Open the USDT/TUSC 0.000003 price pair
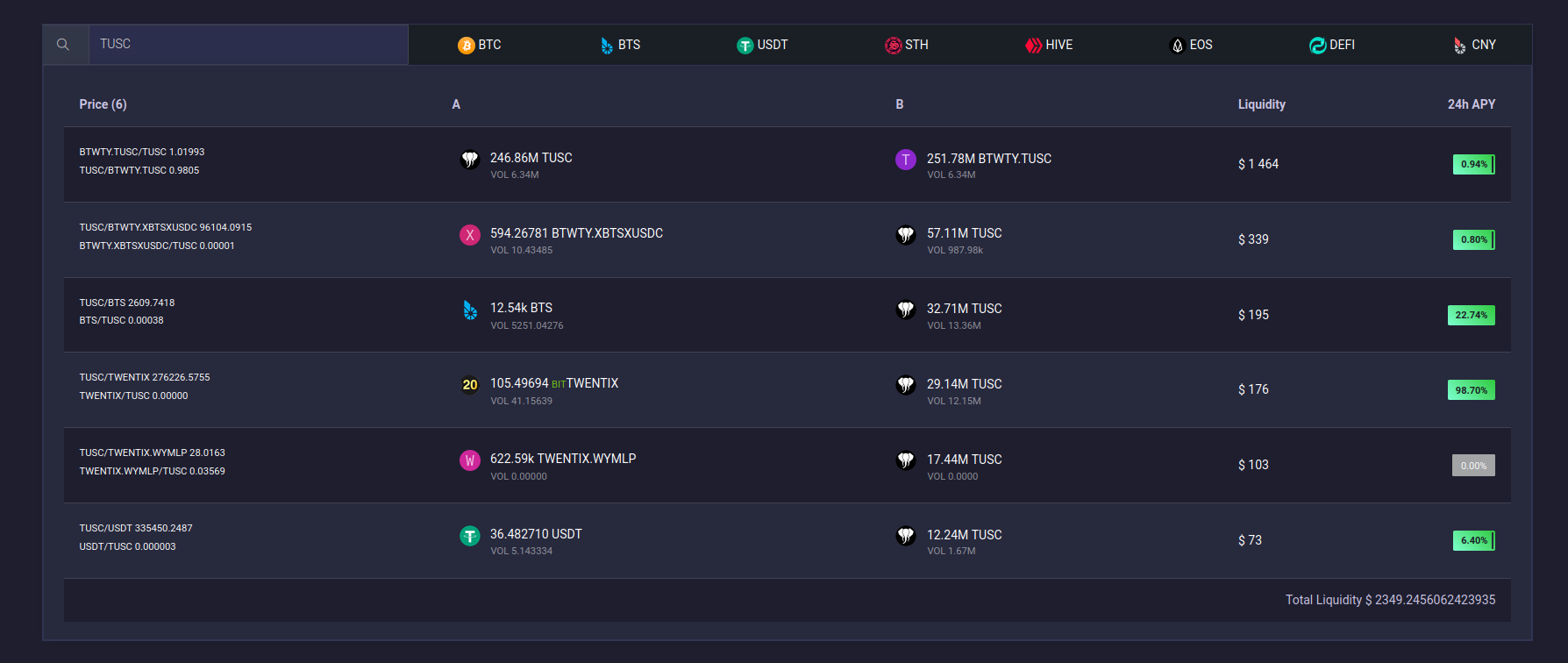This screenshot has width=1568, height=663. click(128, 546)
